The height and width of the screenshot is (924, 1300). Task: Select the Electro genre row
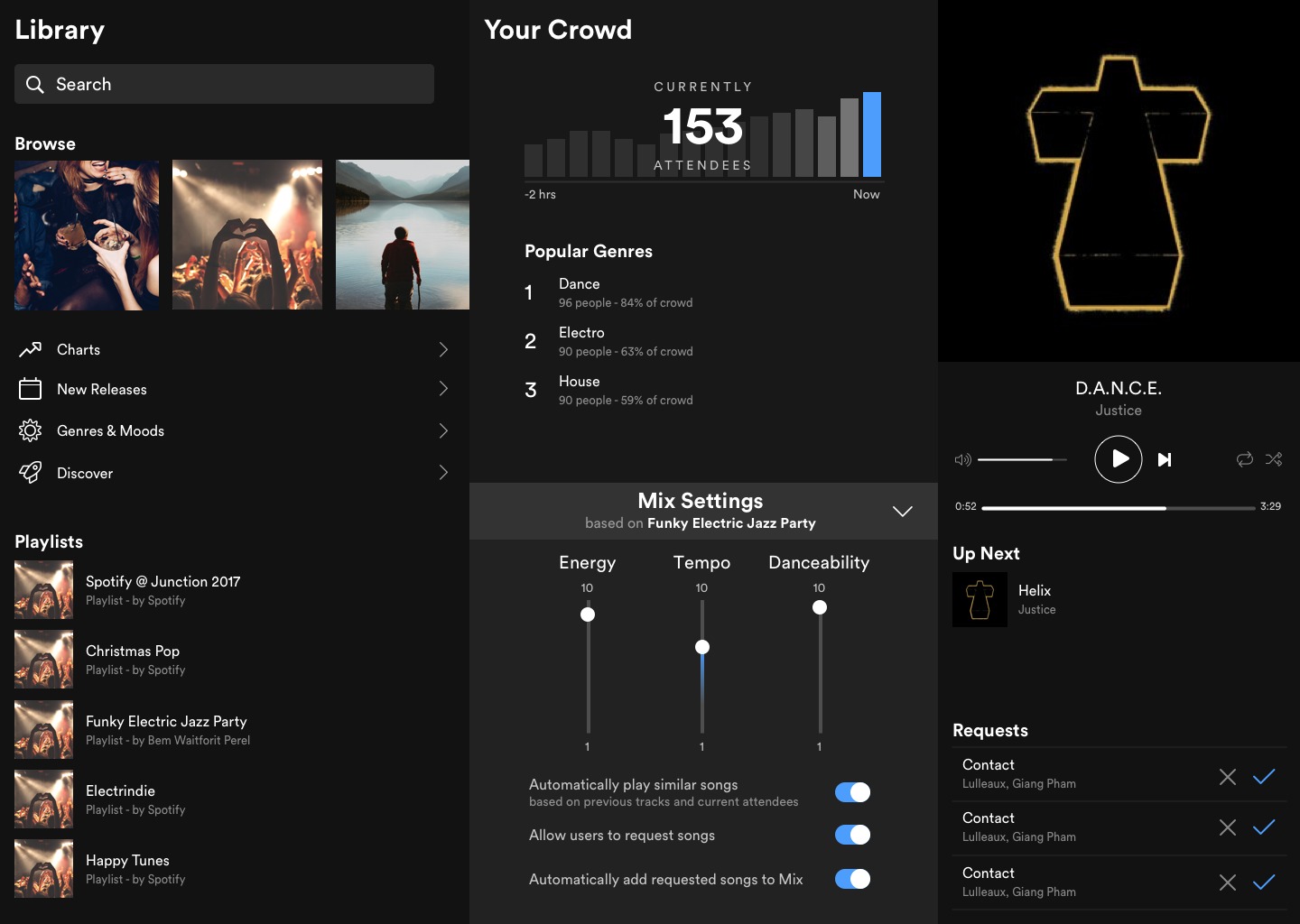609,341
